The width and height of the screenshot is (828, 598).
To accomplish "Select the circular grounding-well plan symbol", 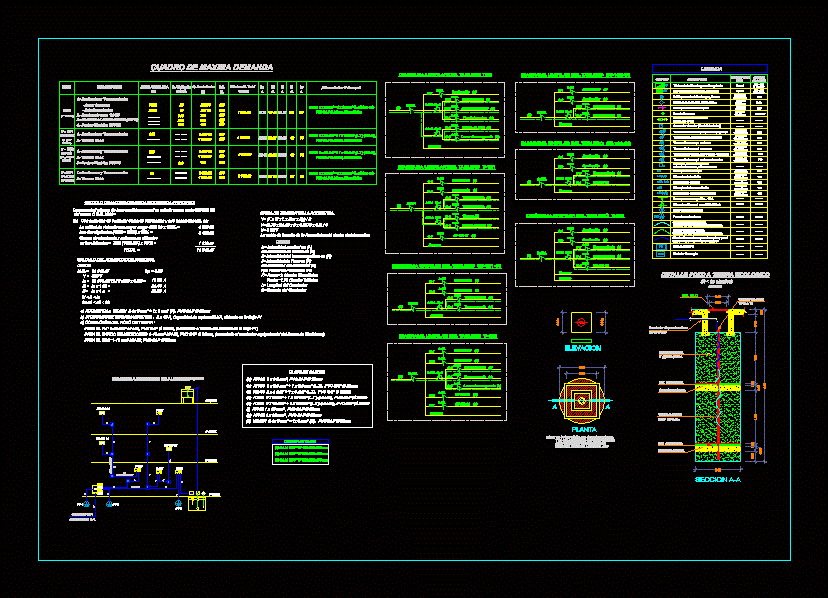I will (x=581, y=400).
